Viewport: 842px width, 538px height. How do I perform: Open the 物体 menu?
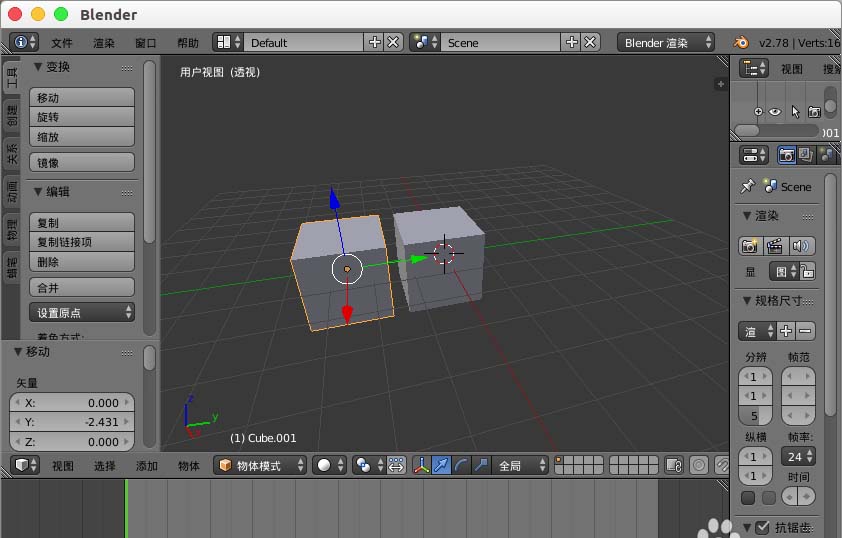pos(189,466)
